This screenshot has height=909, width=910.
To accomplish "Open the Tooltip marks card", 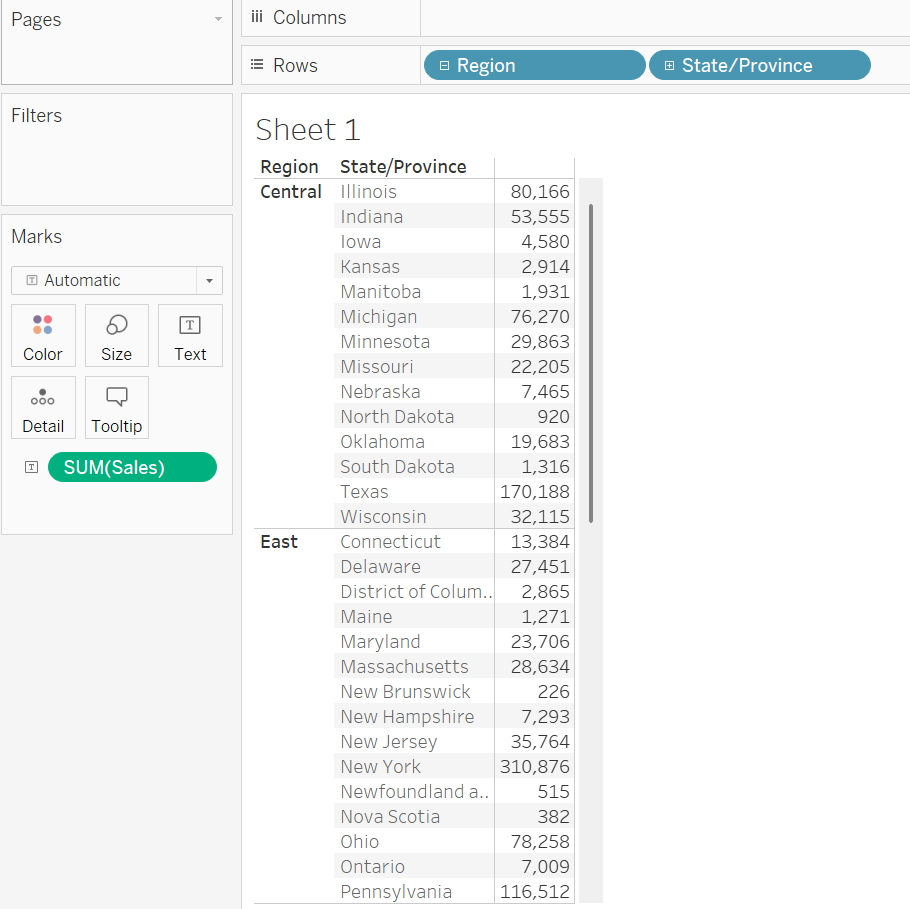I will click(117, 407).
